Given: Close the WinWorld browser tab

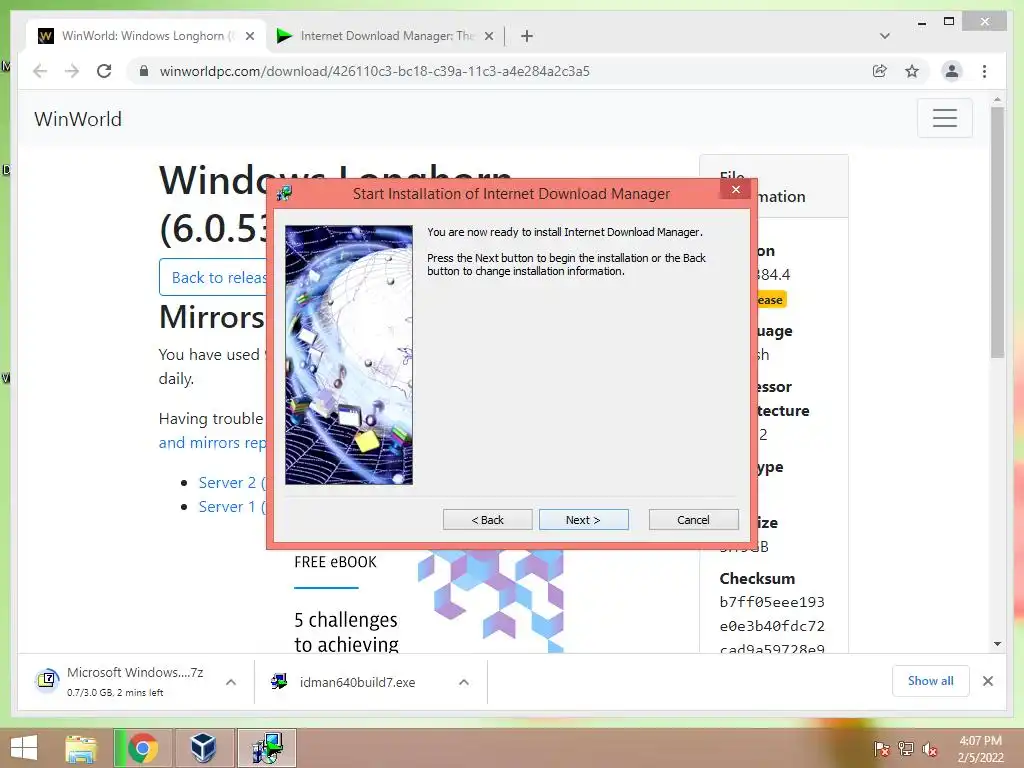Looking at the screenshot, I should tap(249, 36).
